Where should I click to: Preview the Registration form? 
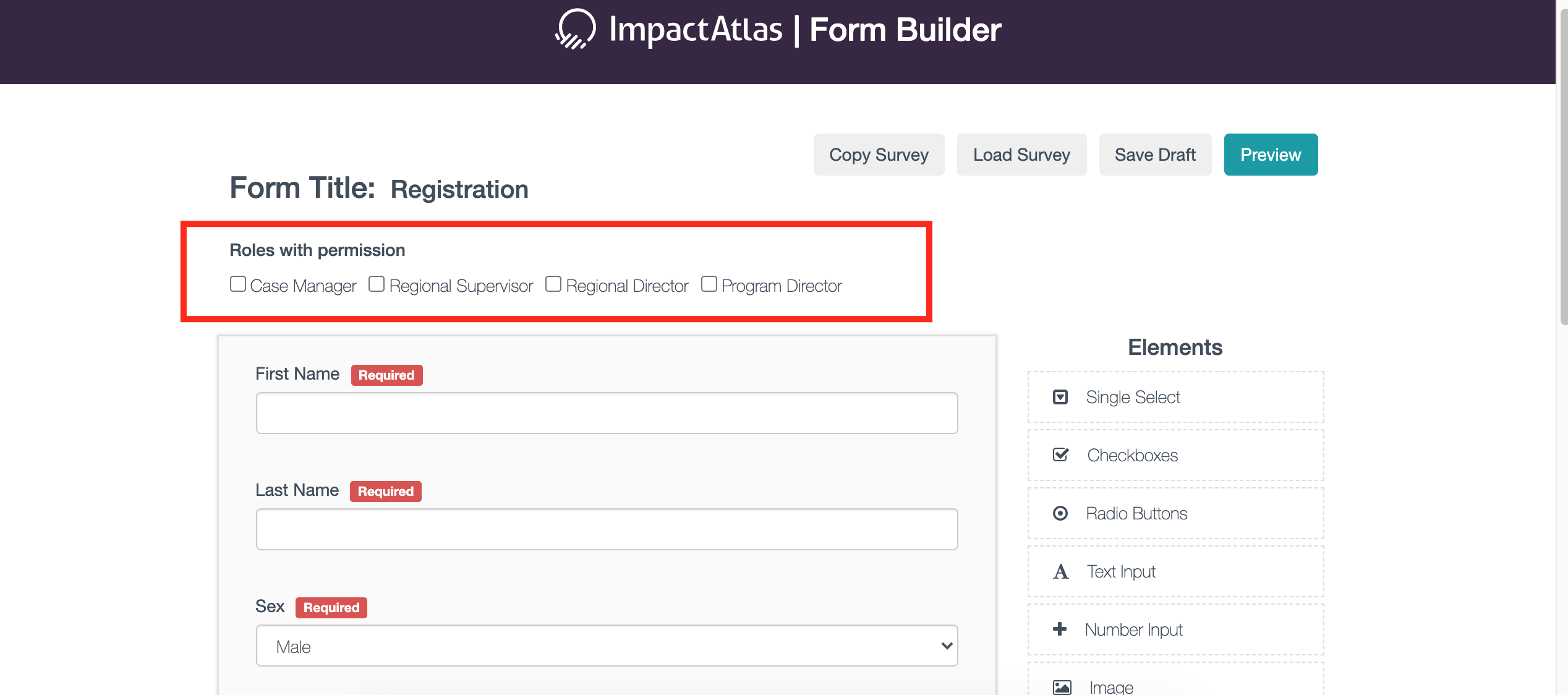[1271, 155]
